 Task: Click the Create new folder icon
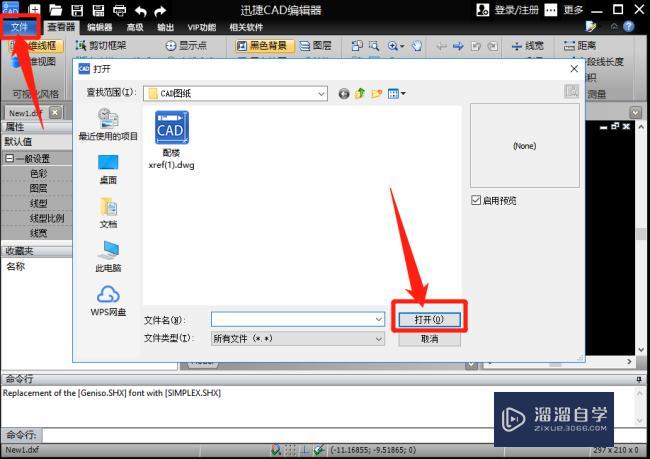376,94
